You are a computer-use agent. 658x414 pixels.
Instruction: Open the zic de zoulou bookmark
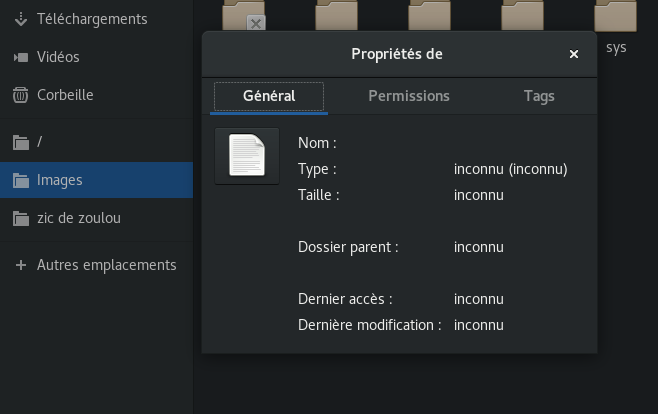click(x=78, y=218)
